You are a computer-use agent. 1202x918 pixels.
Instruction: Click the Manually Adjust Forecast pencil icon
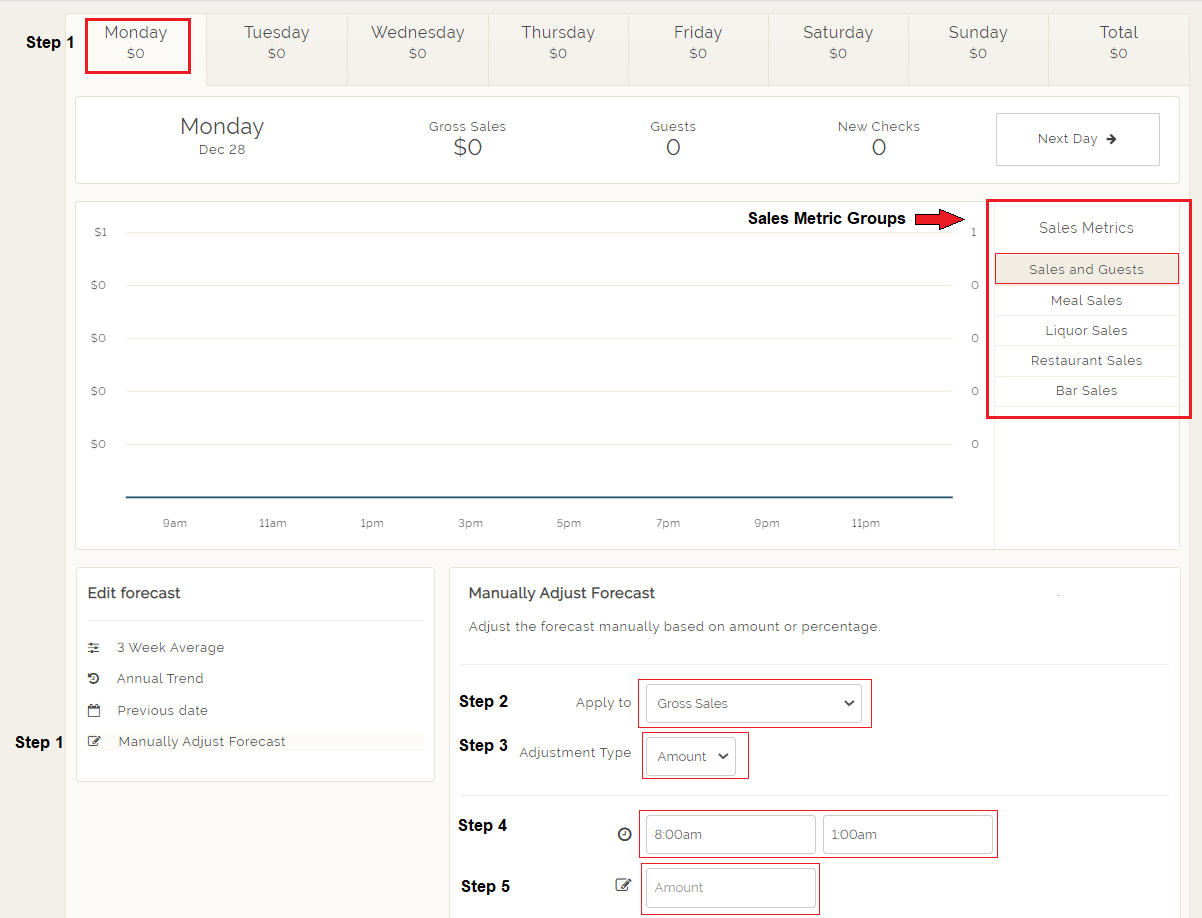click(94, 742)
